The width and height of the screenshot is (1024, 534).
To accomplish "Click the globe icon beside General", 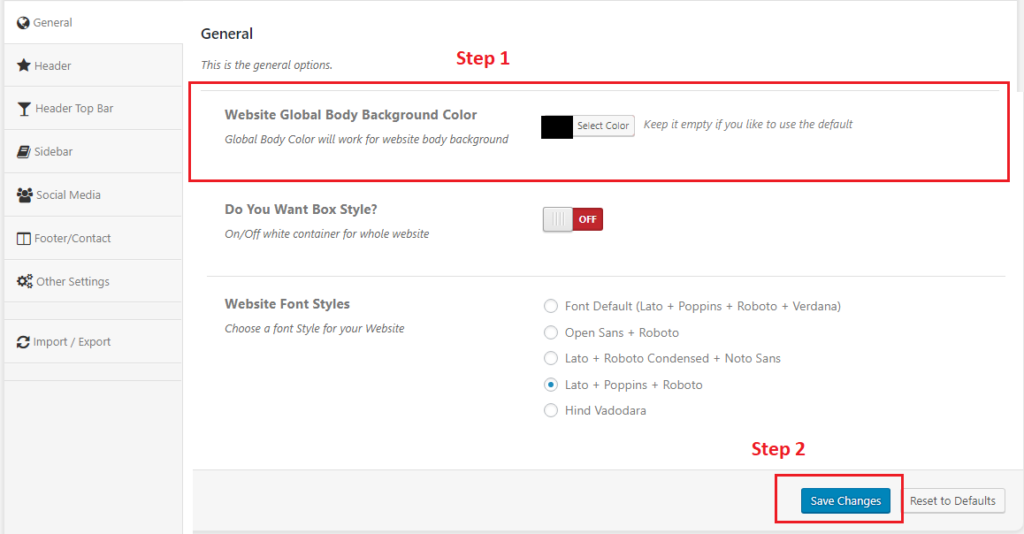I will 23,22.
